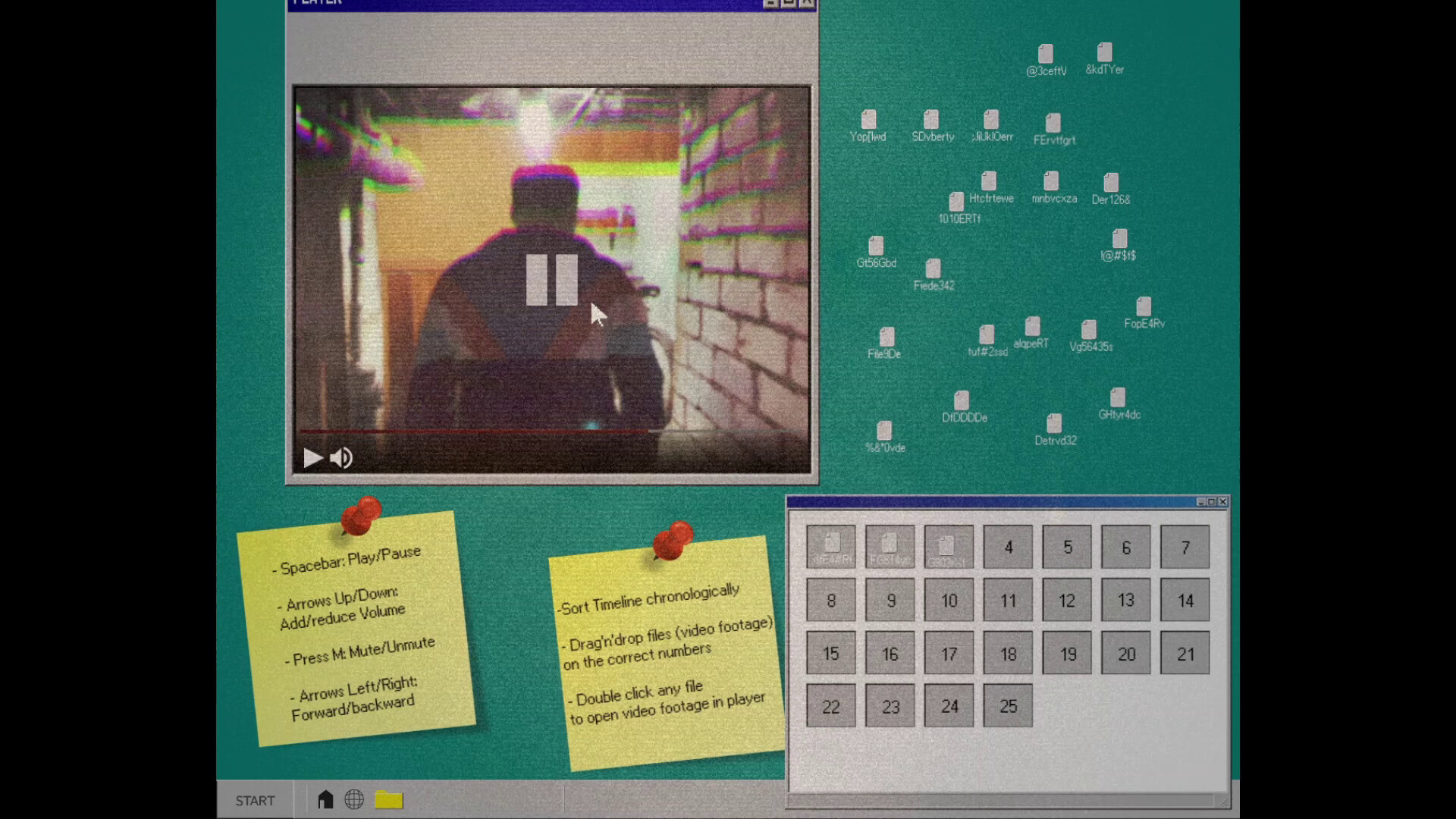Click timeline slot 13
Screen dimensions: 1456x819
(x=1126, y=601)
